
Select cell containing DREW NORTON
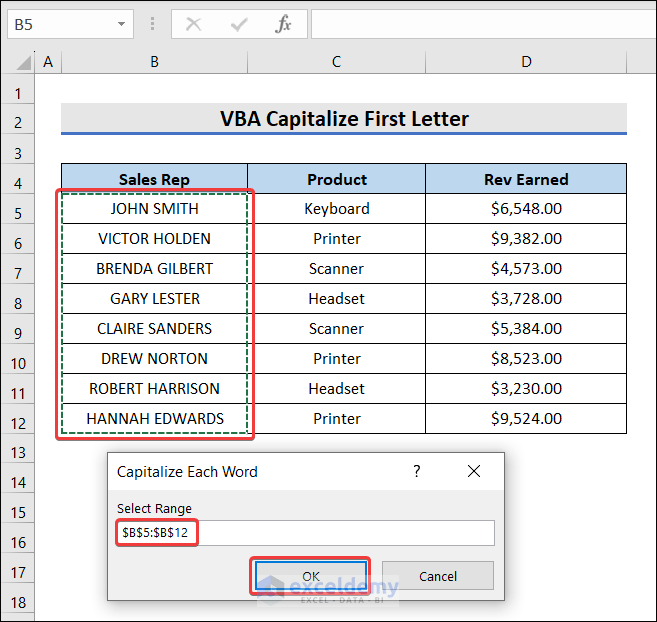pyautogui.click(x=155, y=359)
